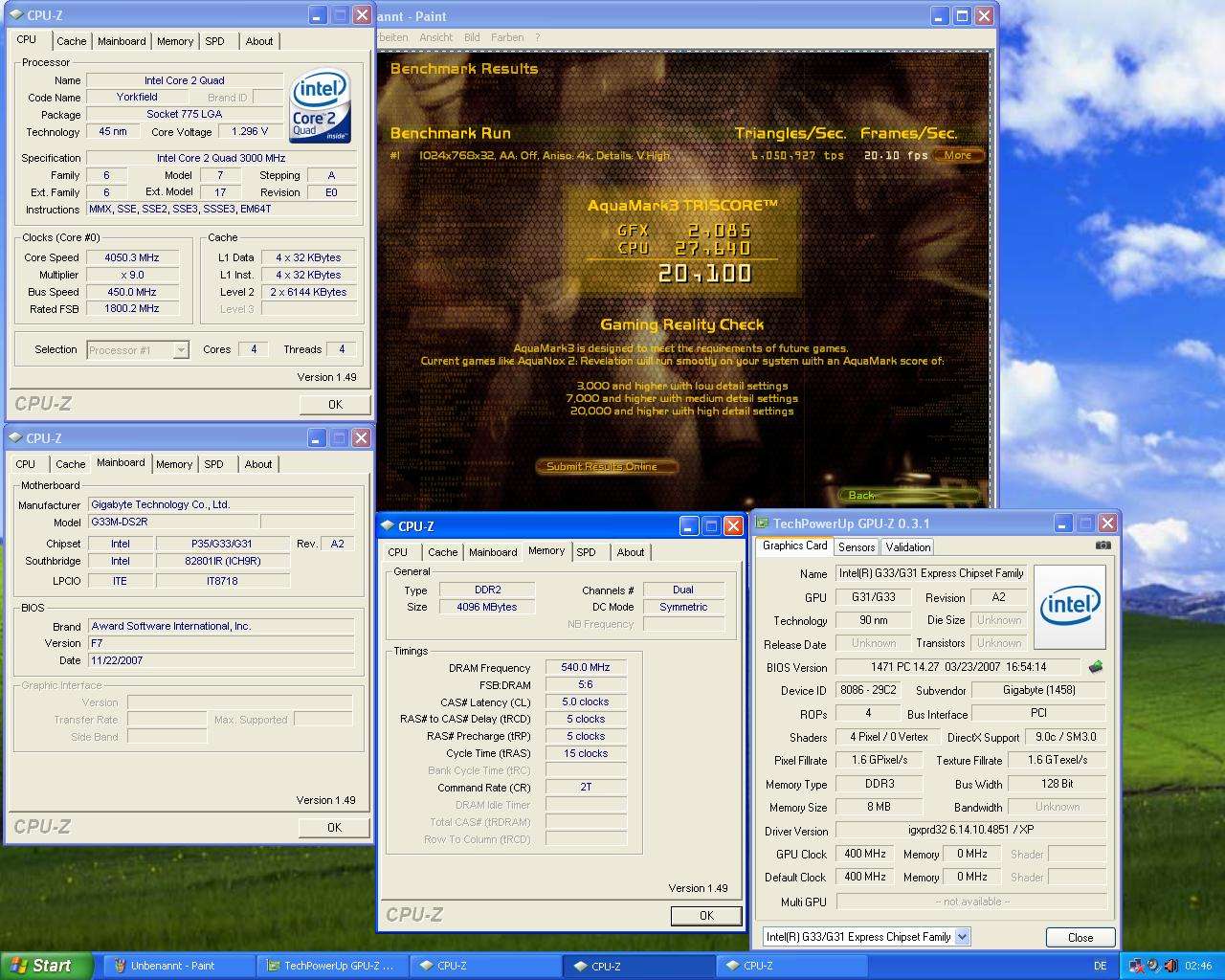Click AquaMark total score 20,100
1225x980 pixels.
pyautogui.click(x=704, y=275)
